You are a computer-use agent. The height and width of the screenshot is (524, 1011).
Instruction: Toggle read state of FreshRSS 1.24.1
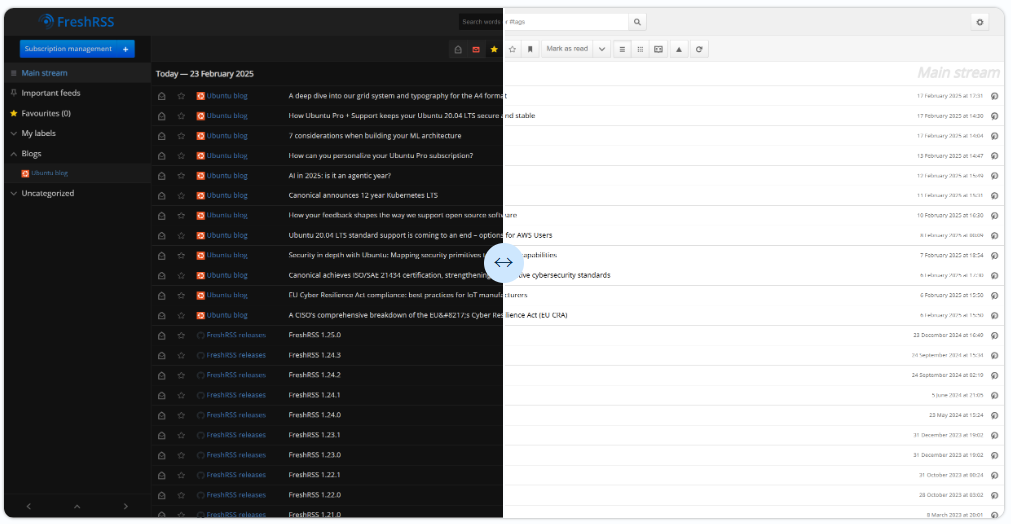coord(162,396)
